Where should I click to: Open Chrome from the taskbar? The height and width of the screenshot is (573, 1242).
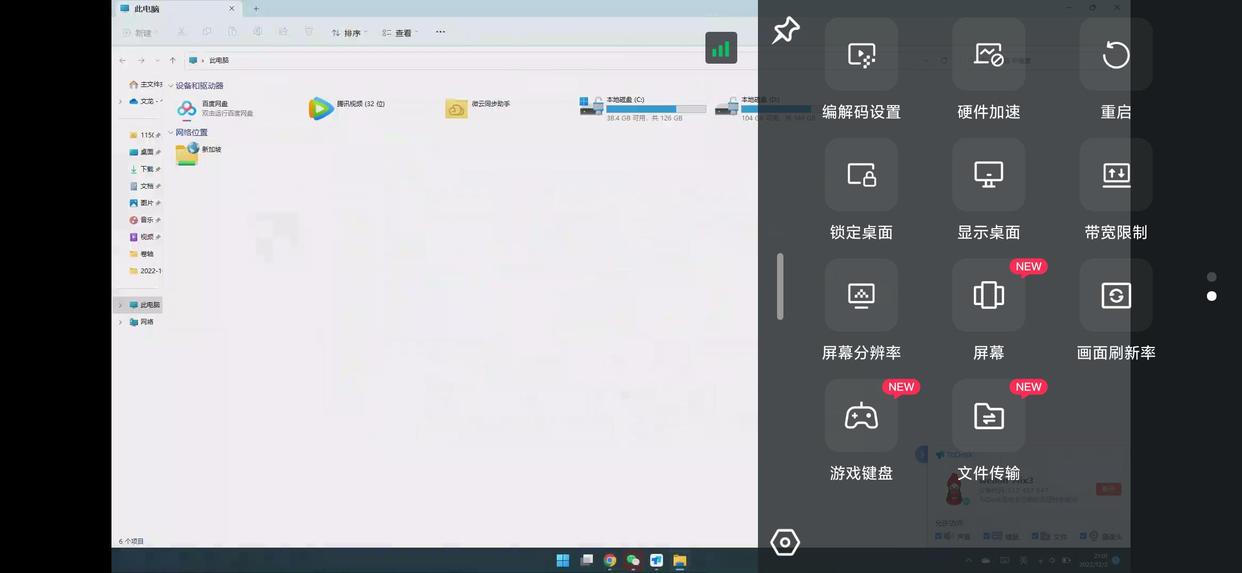(x=610, y=560)
